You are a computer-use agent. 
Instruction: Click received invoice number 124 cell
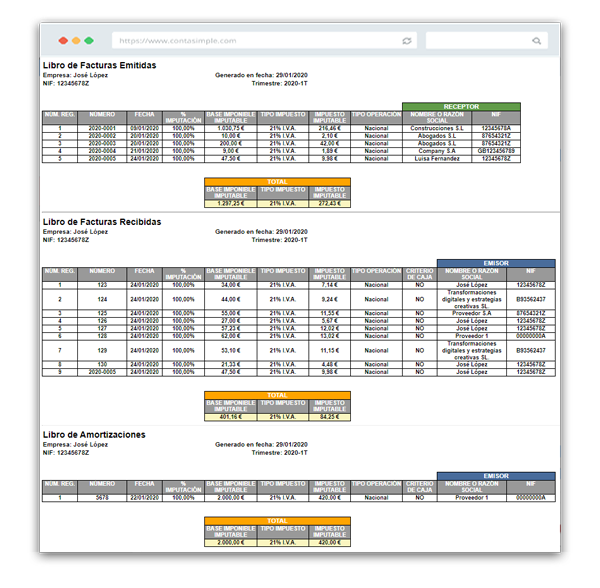[x=102, y=299]
